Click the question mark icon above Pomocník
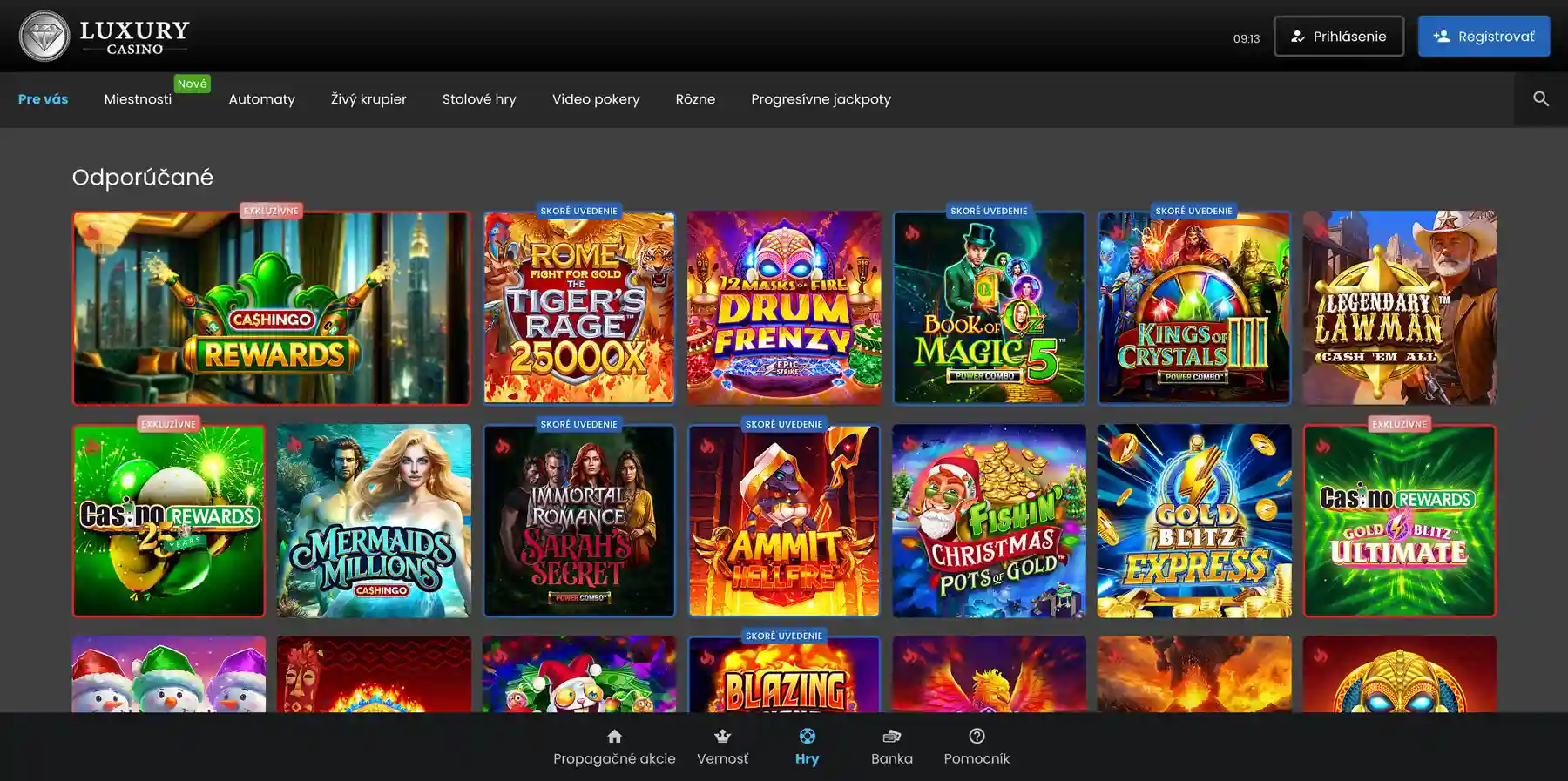The height and width of the screenshot is (781, 1568). (x=977, y=737)
